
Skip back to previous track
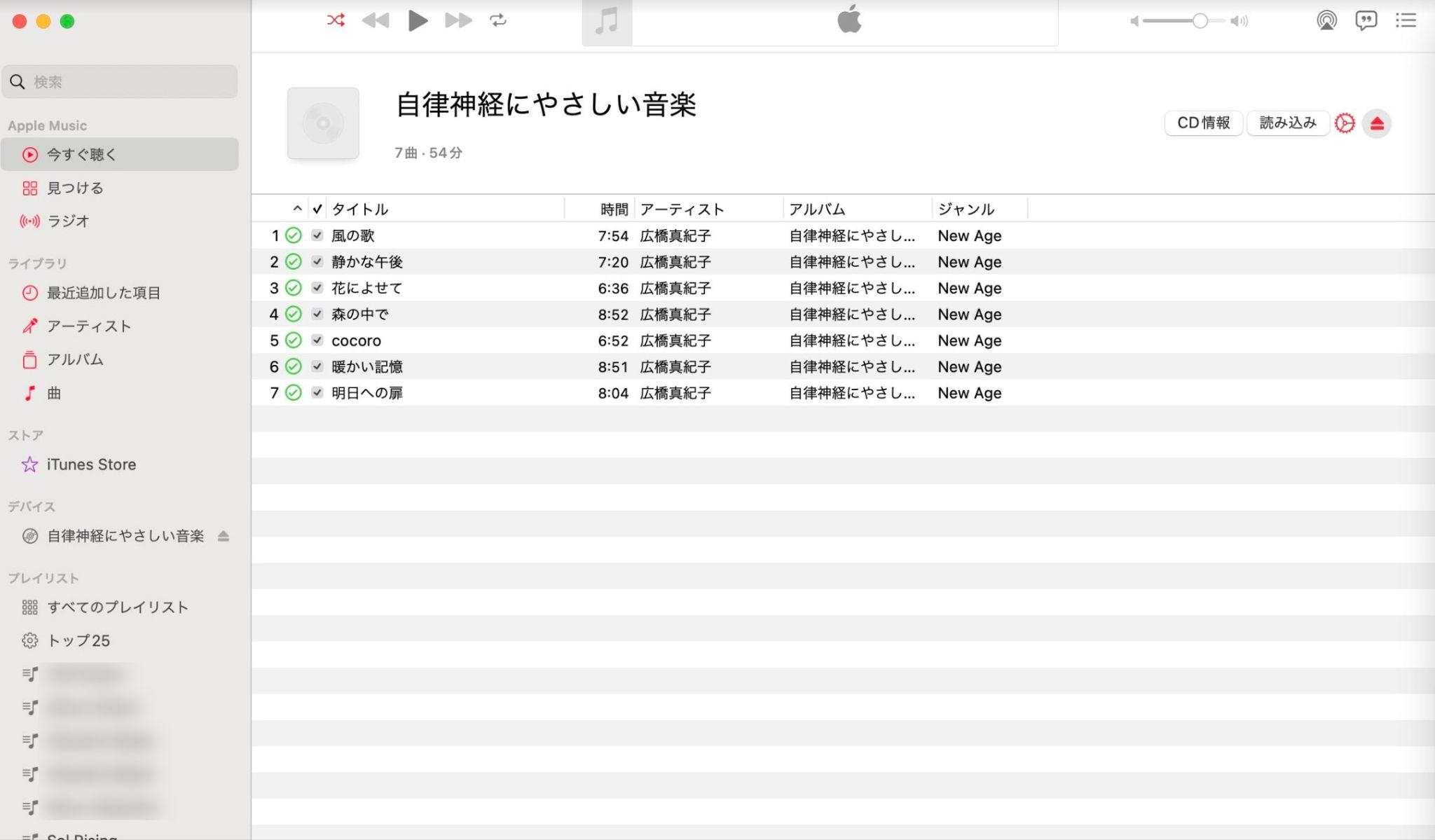pos(376,20)
